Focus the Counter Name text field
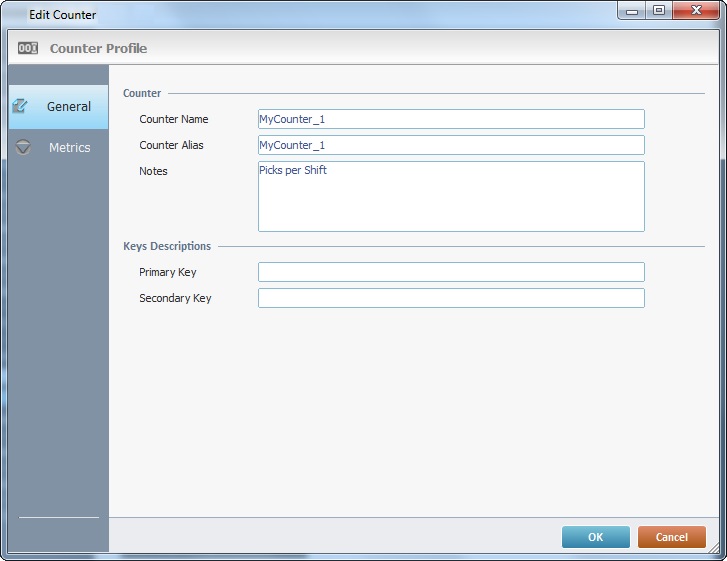Viewport: 727px width, 561px height. point(451,119)
